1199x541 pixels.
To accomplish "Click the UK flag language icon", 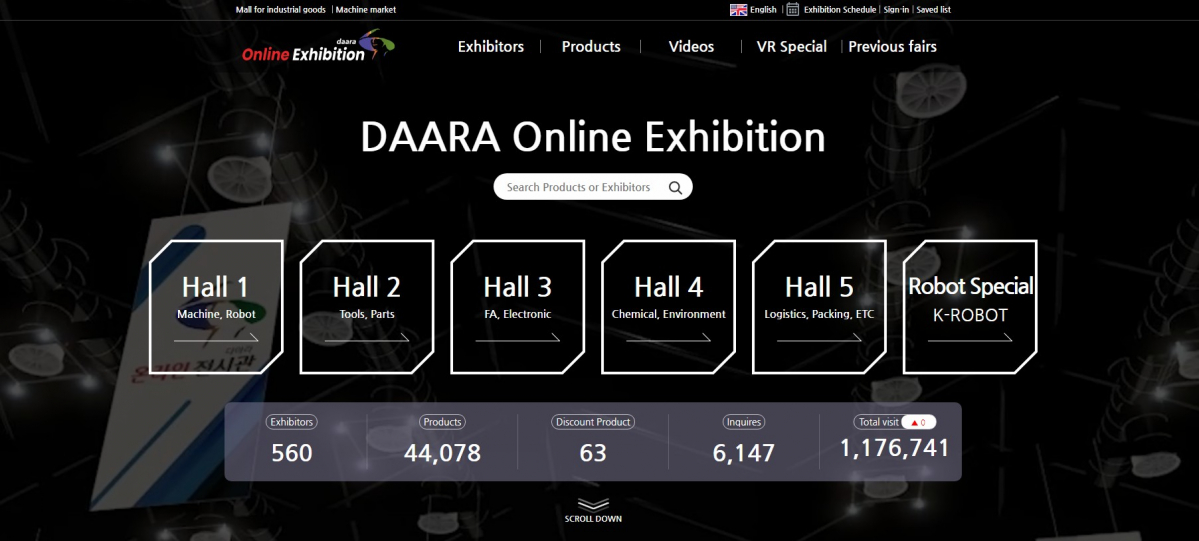I will [x=738, y=10].
